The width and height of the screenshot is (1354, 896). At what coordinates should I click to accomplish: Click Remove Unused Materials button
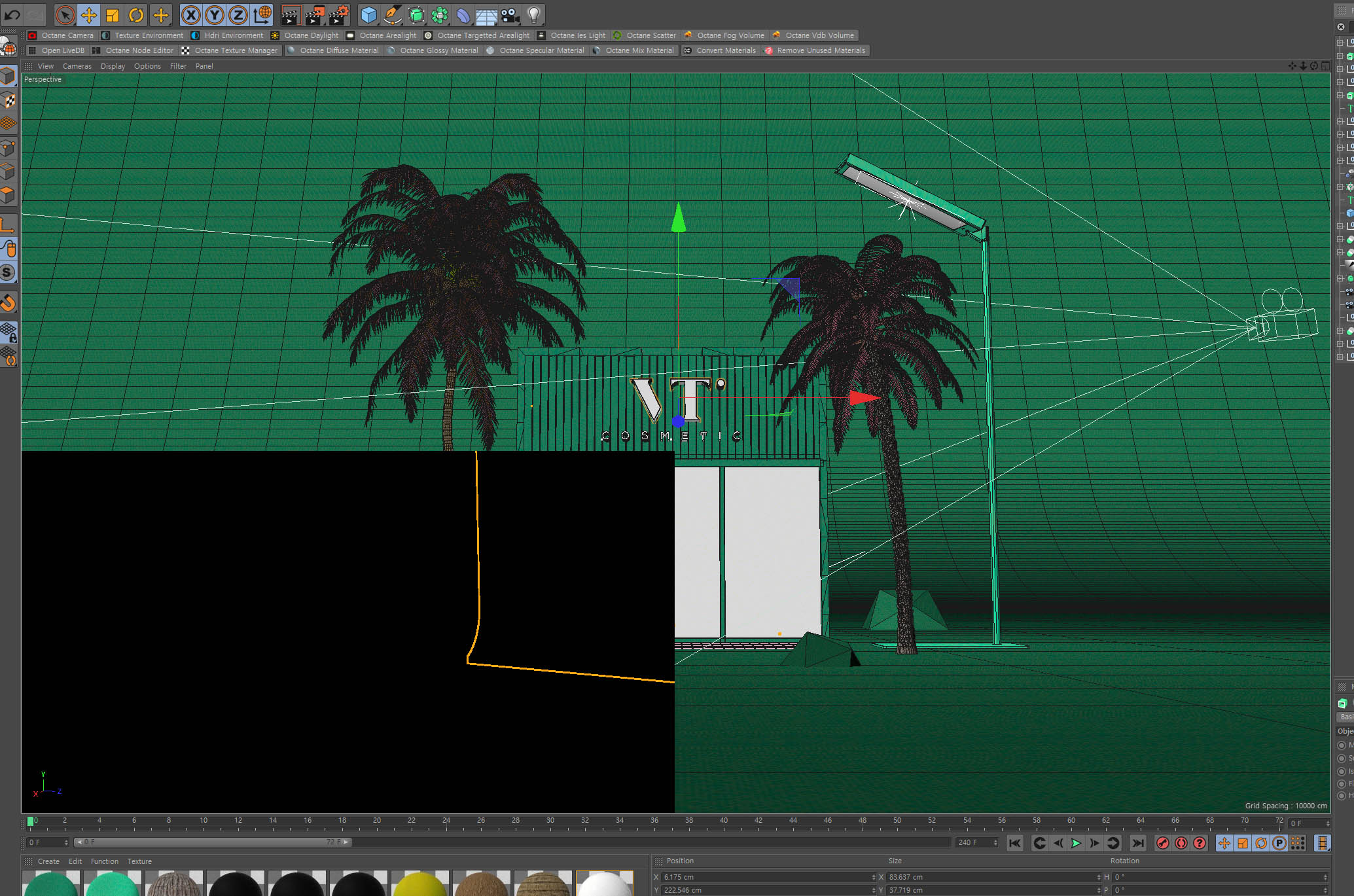point(815,50)
